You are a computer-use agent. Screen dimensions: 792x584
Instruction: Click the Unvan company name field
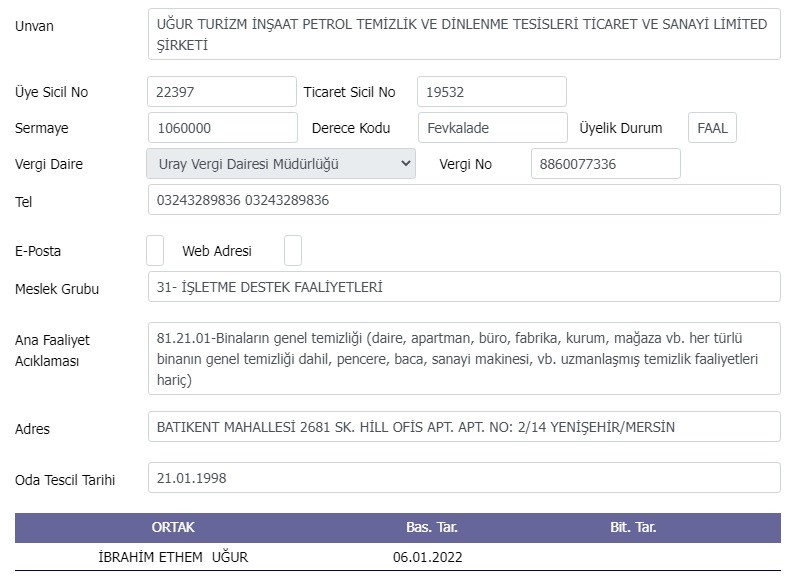464,34
